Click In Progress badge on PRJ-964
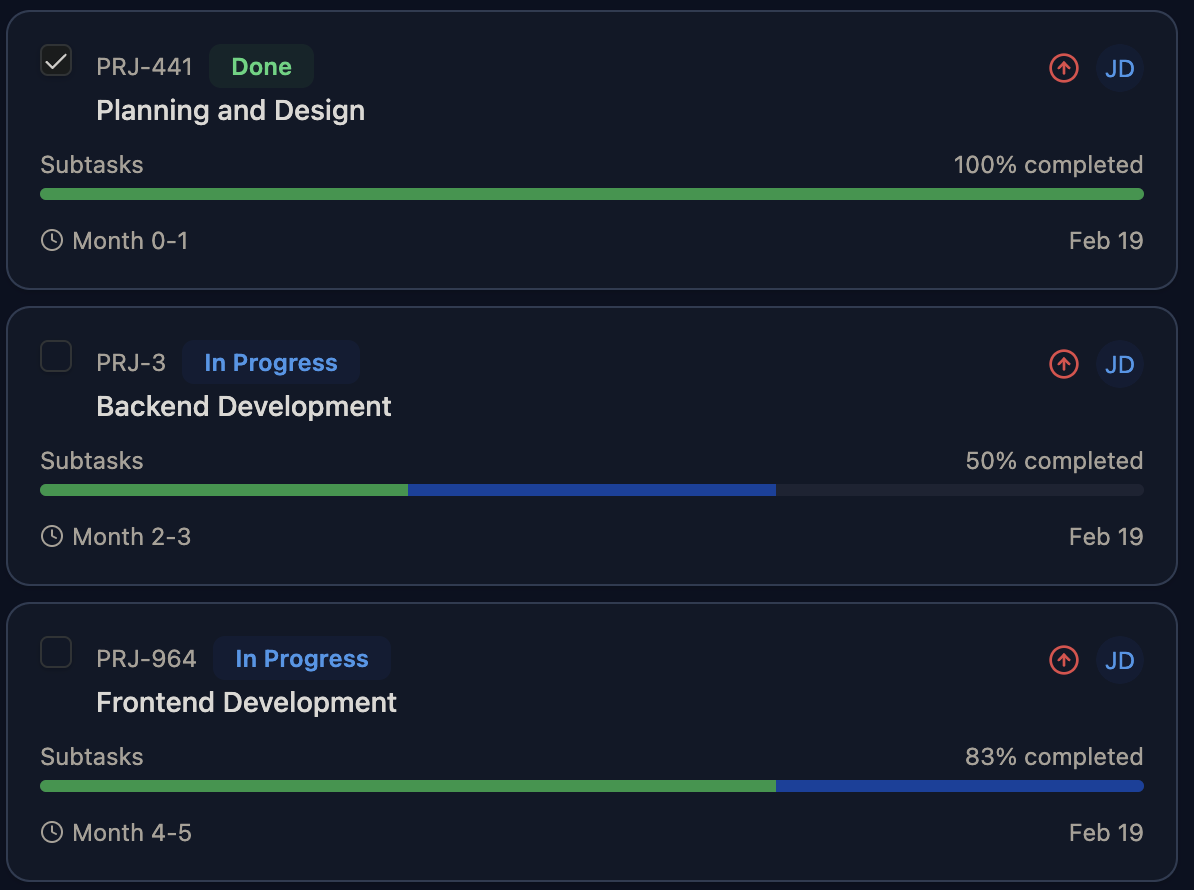Screen dimensions: 1194x890 click(x=301, y=659)
